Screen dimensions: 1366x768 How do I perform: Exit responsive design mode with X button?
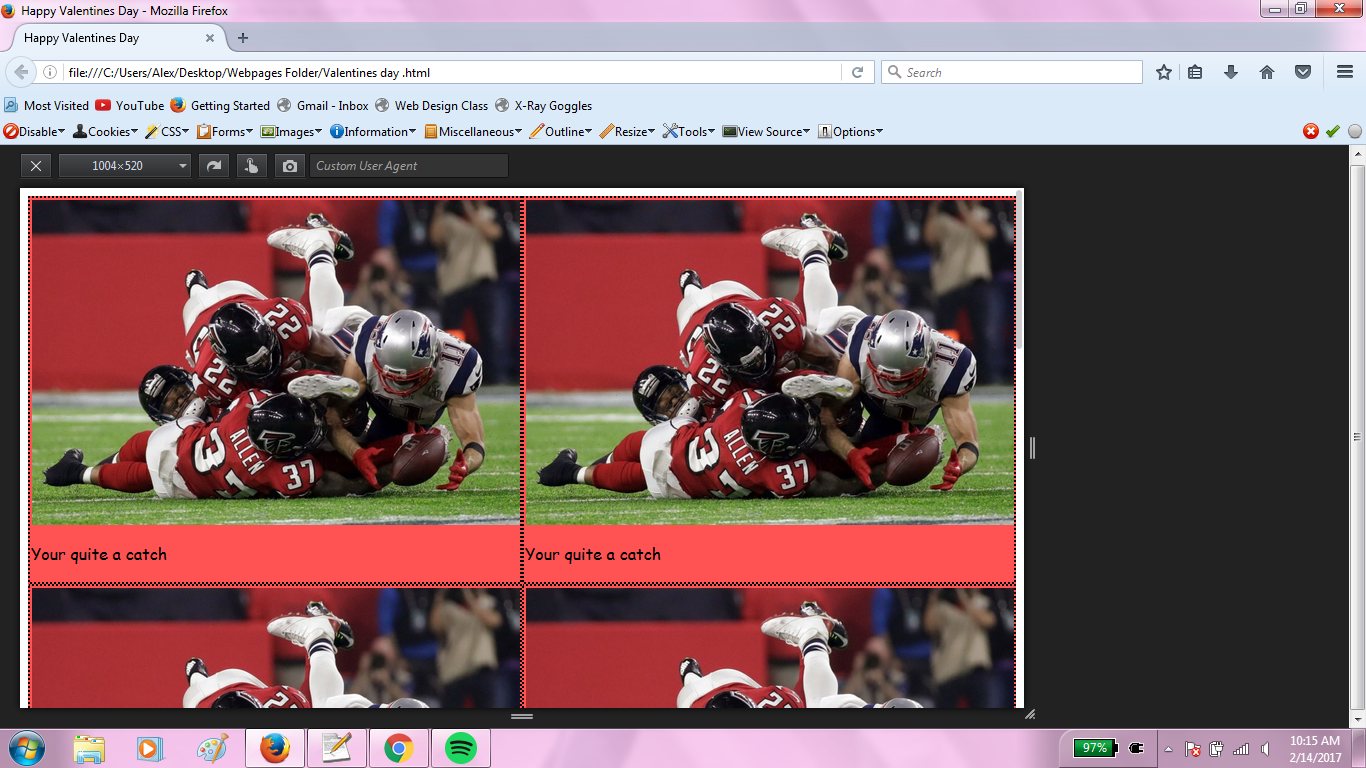[x=36, y=166]
